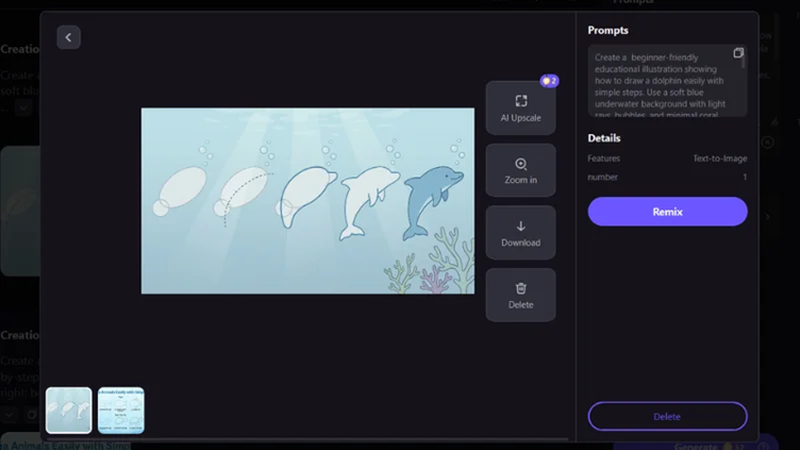Click the credits badge on AI Upscale
Viewport: 800px width, 450px height.
coord(549,81)
